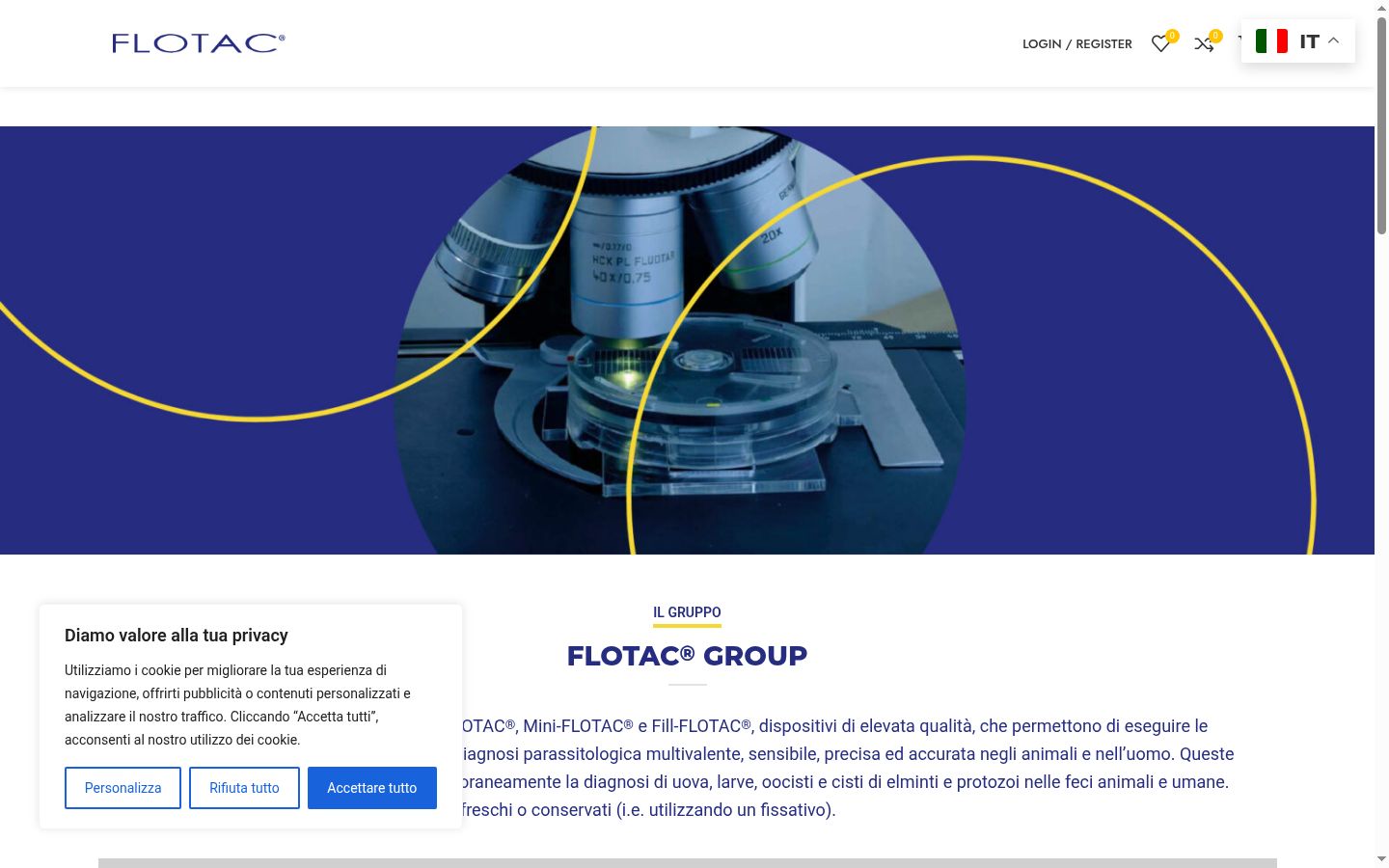1389x868 pixels.
Task: Click the cookie text starting 'Utilizziamo i cookie'
Action: [238, 705]
